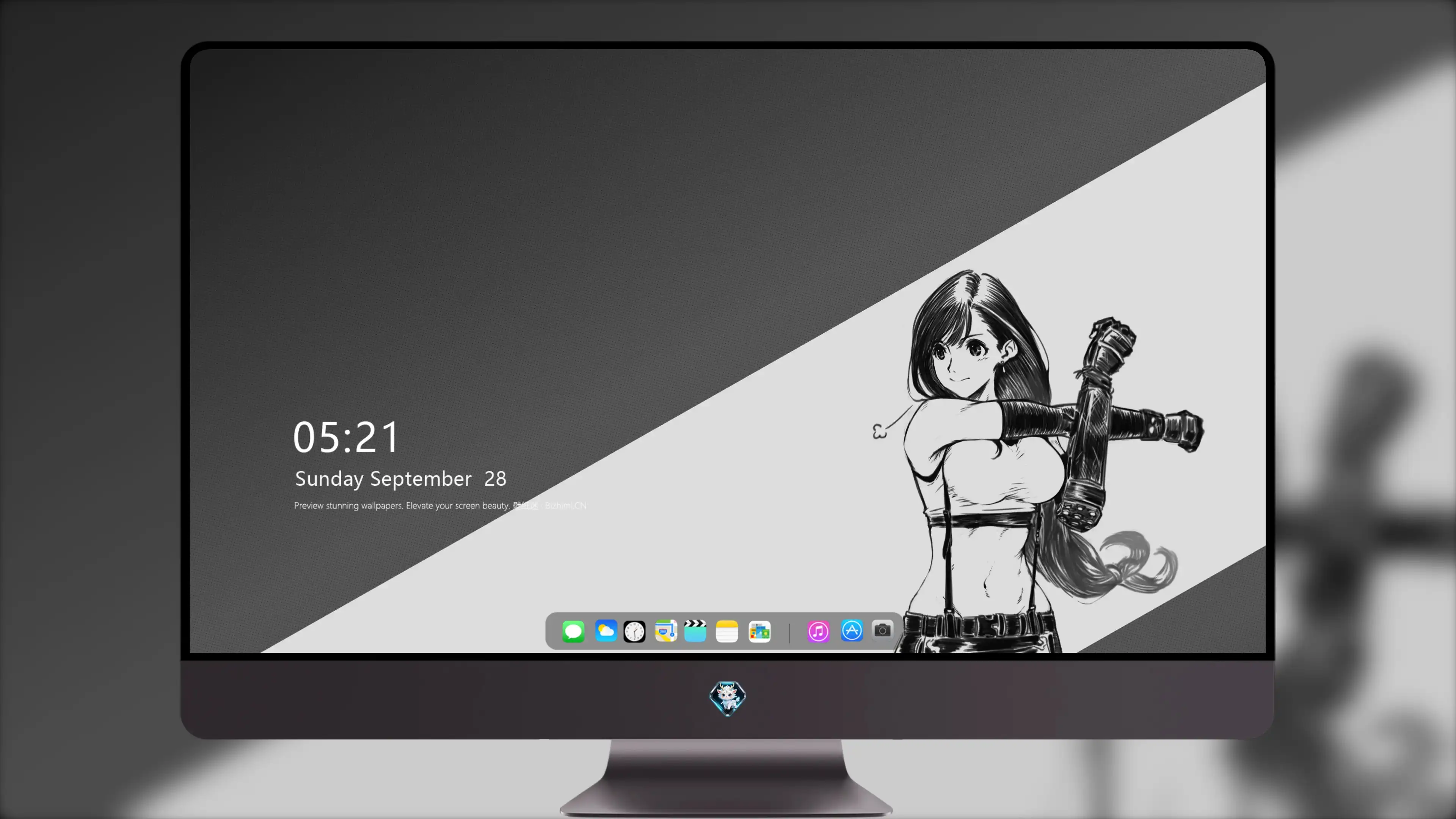Open the green Messages app in dock
This screenshot has width=1456, height=819.
(x=573, y=631)
